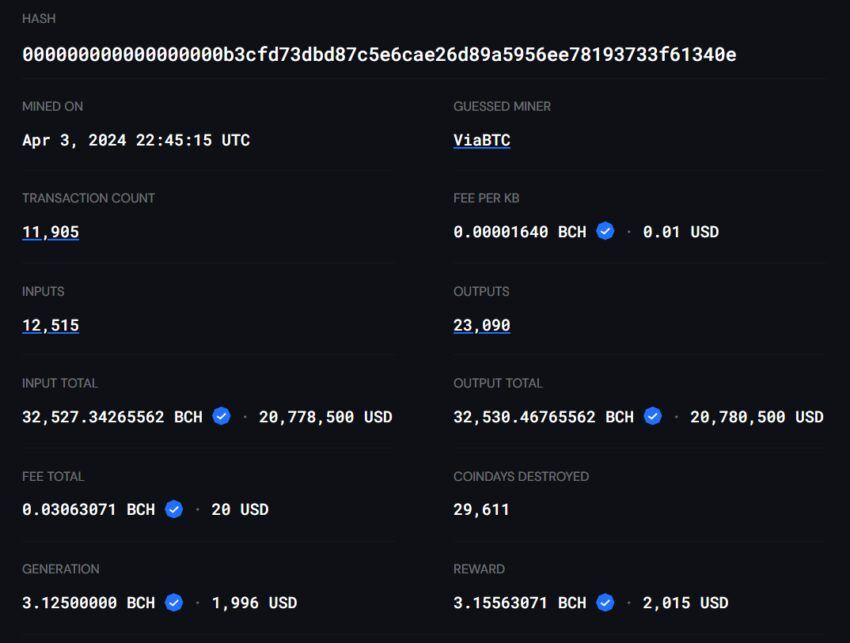Click the 32,530.46765562 BCH output total value
Viewport: 850px width, 643px height.
543,416
